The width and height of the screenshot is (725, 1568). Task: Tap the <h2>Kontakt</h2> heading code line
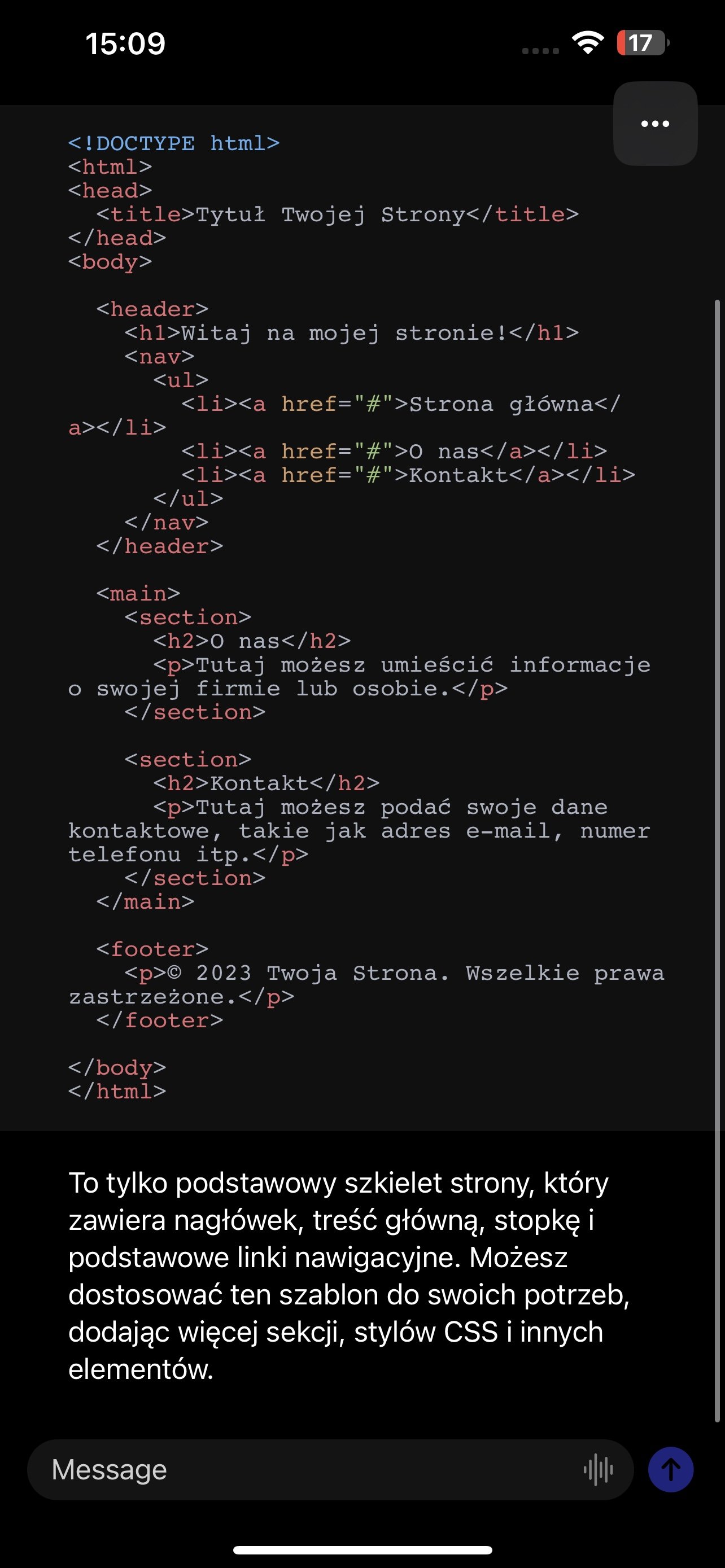point(266,783)
